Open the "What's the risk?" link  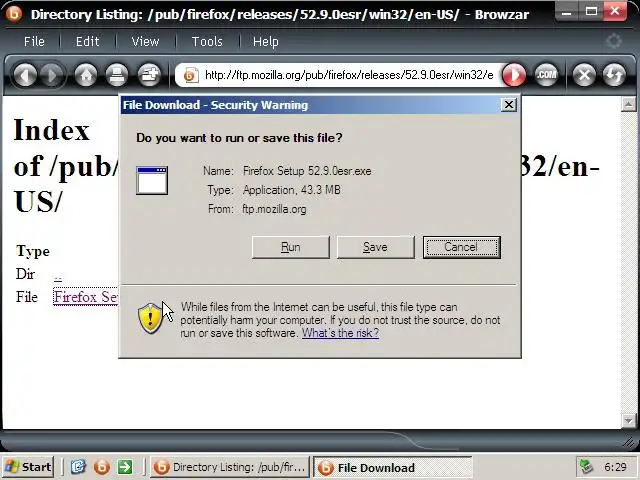point(340,333)
